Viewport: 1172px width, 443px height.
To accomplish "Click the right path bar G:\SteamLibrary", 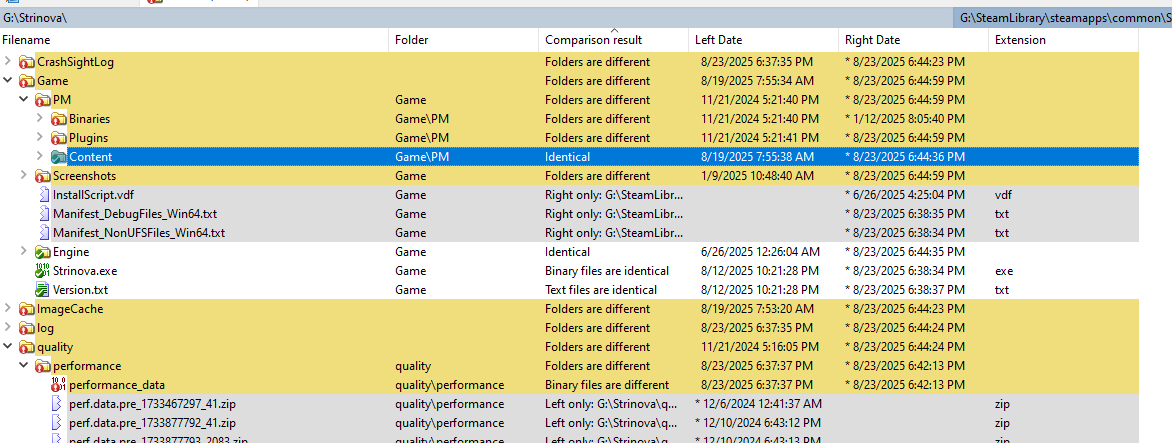I will (x=1063, y=18).
